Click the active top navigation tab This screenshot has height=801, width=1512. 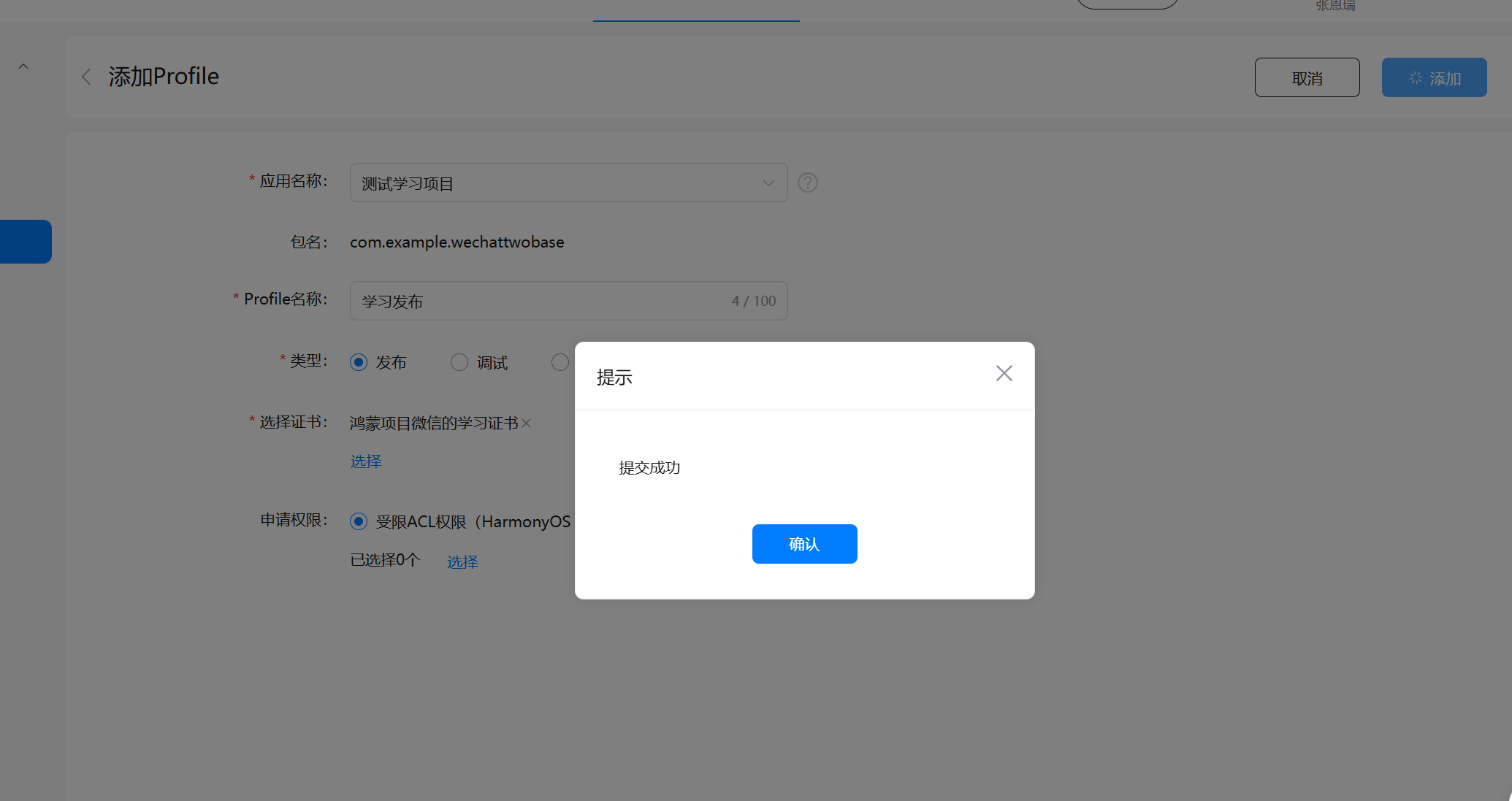(696, 10)
